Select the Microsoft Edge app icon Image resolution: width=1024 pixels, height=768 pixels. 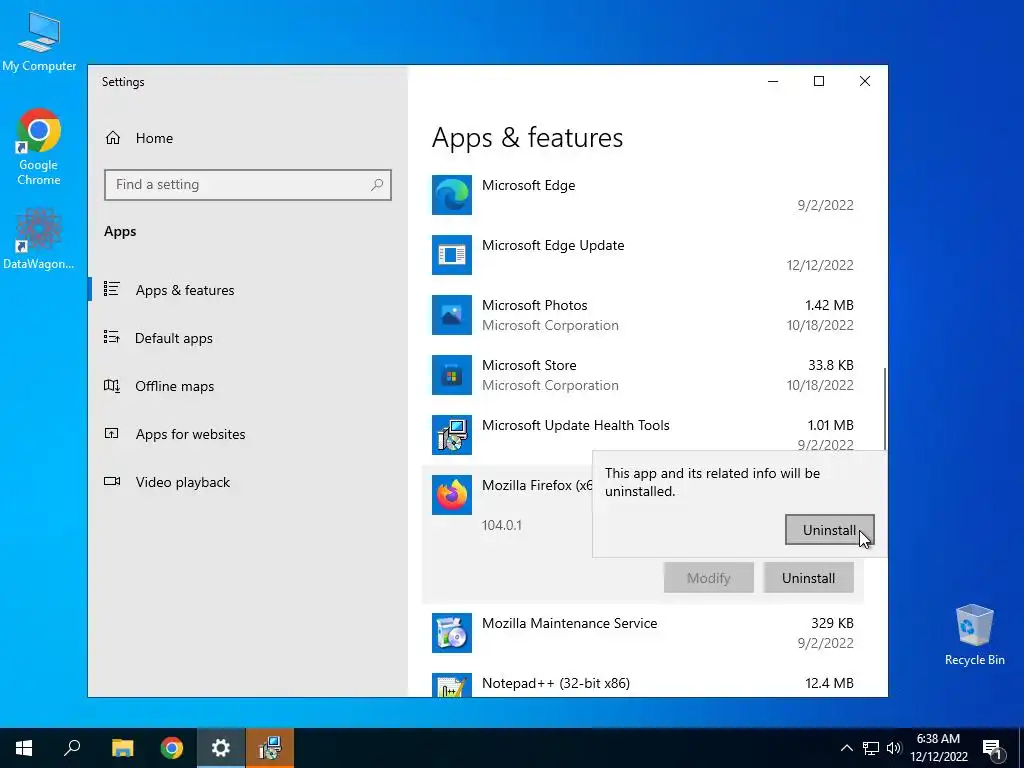(x=451, y=195)
